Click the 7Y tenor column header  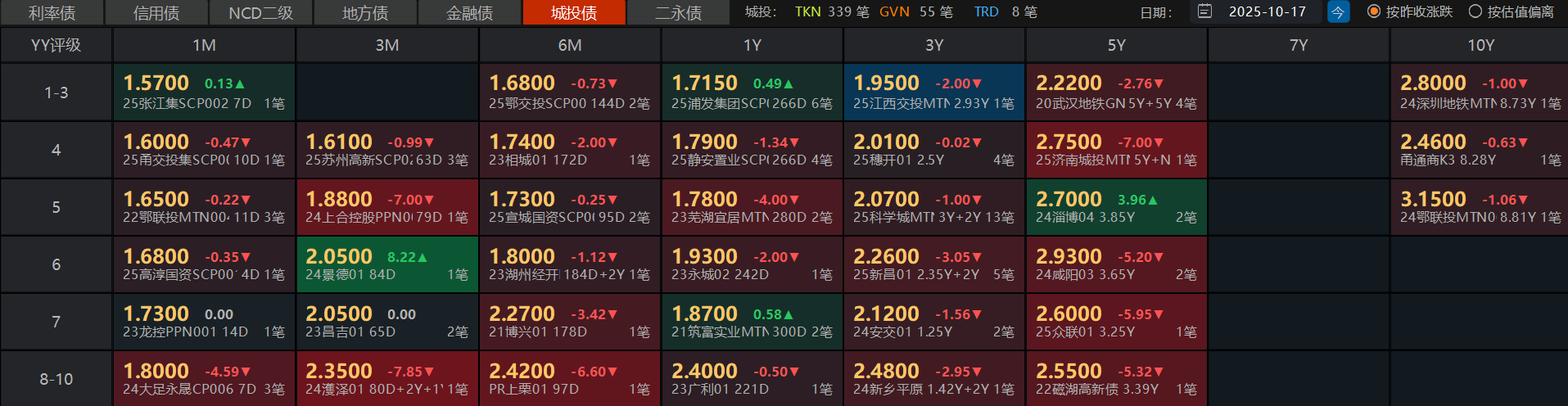[1299, 45]
